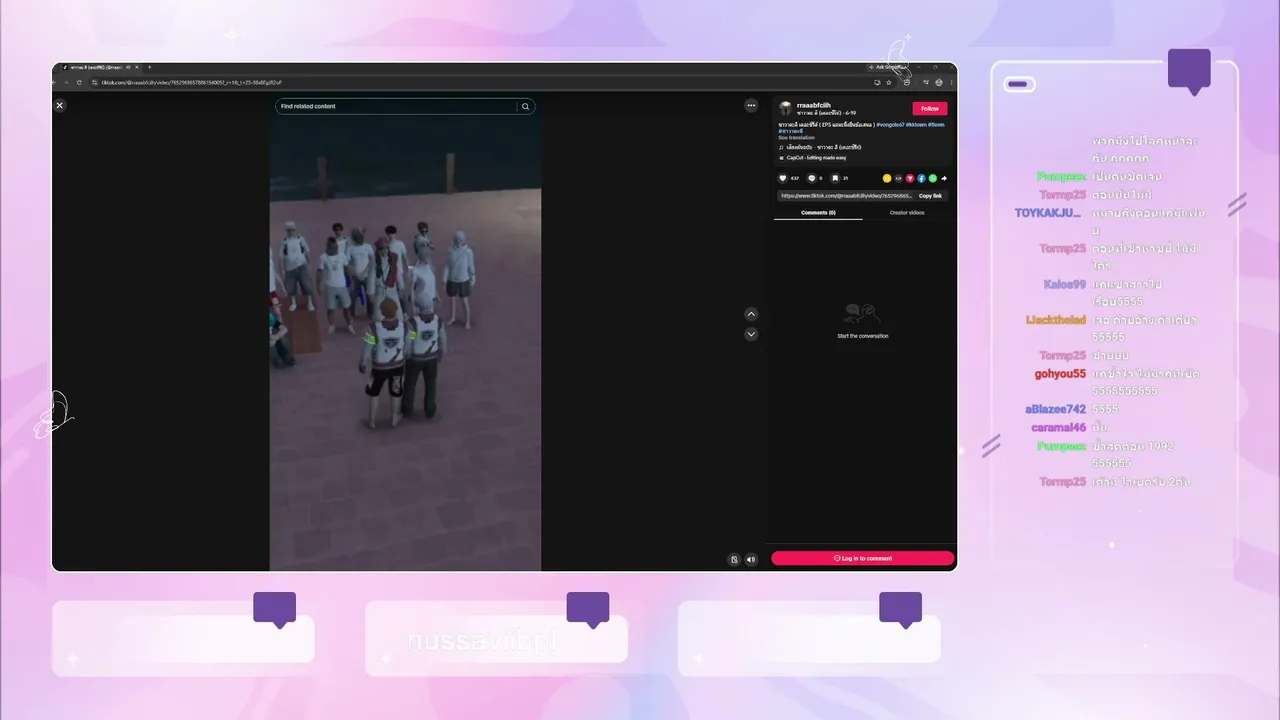Open the browser profile avatar icon
The image size is (1280, 720).
[940, 82]
